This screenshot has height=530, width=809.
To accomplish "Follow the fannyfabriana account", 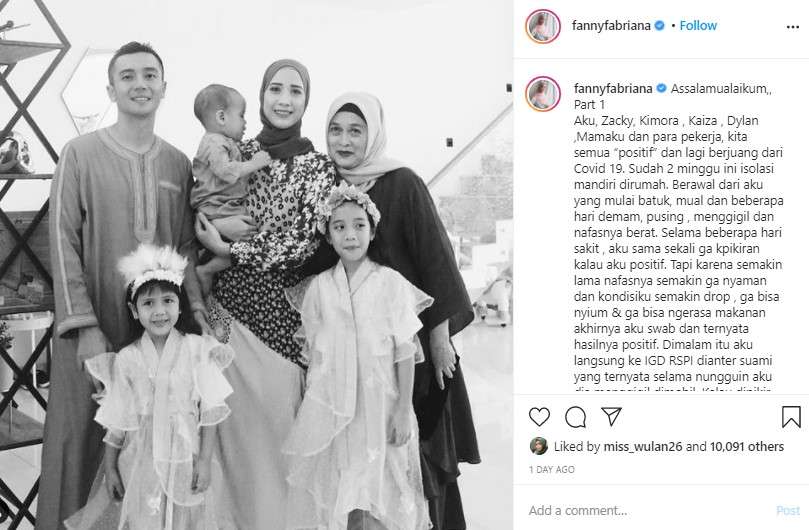I will (698, 25).
